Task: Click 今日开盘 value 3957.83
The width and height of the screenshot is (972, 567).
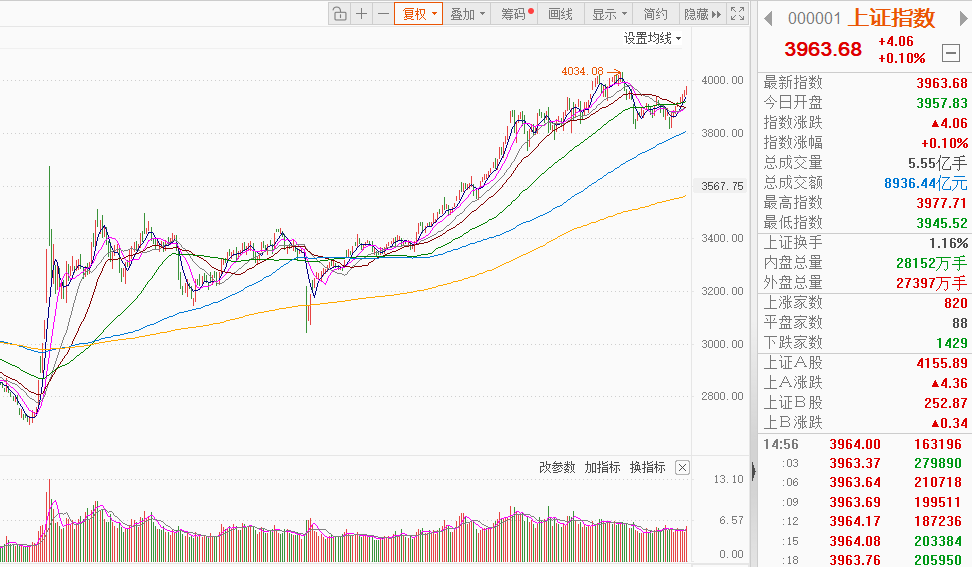Action: click(x=942, y=103)
